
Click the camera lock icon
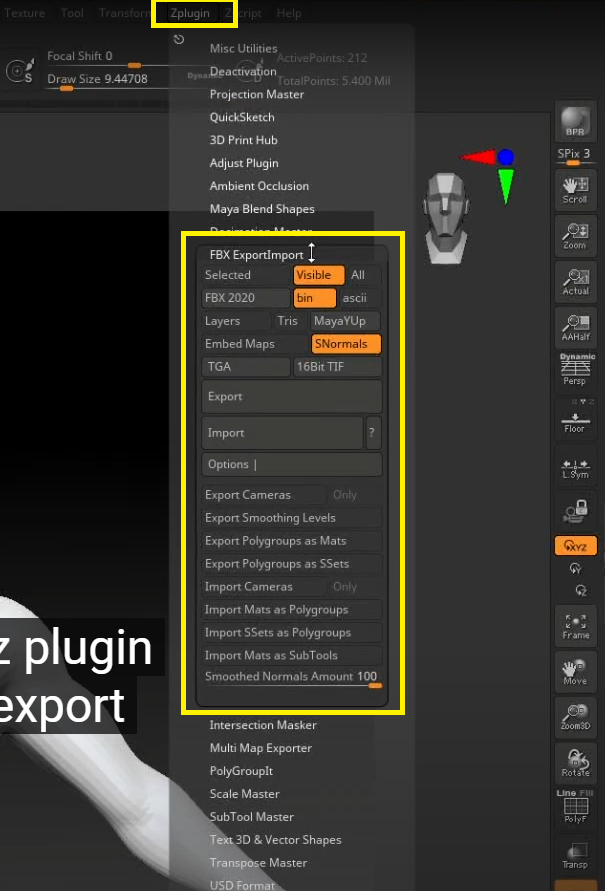[575, 510]
